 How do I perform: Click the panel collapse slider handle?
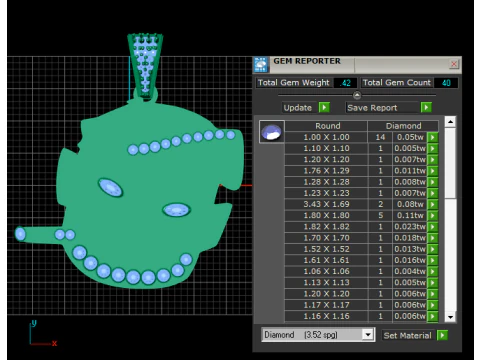coord(357,95)
